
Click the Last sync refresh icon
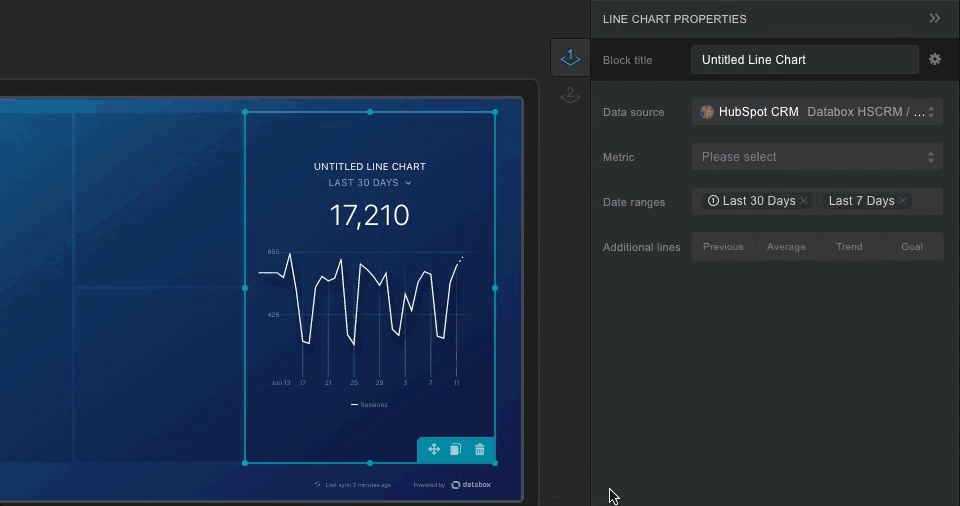[x=317, y=485]
